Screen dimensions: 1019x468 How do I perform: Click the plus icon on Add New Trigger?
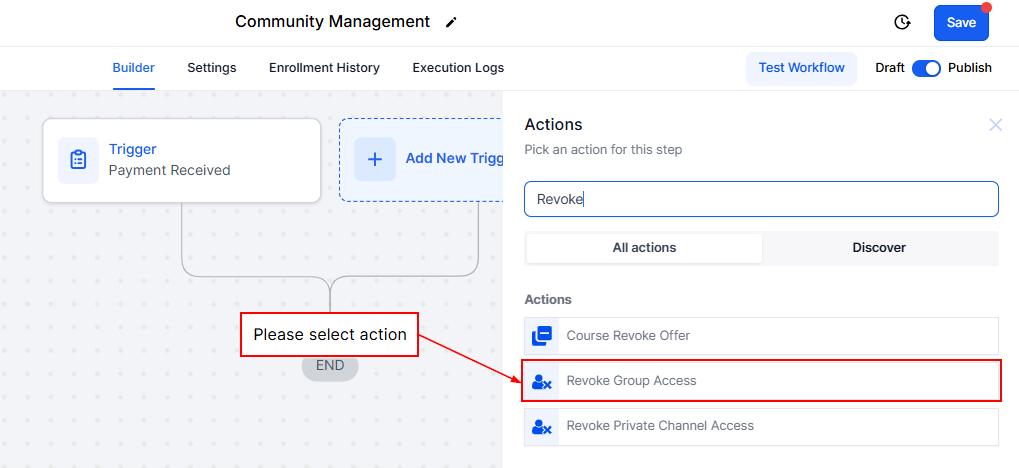[x=375, y=159]
